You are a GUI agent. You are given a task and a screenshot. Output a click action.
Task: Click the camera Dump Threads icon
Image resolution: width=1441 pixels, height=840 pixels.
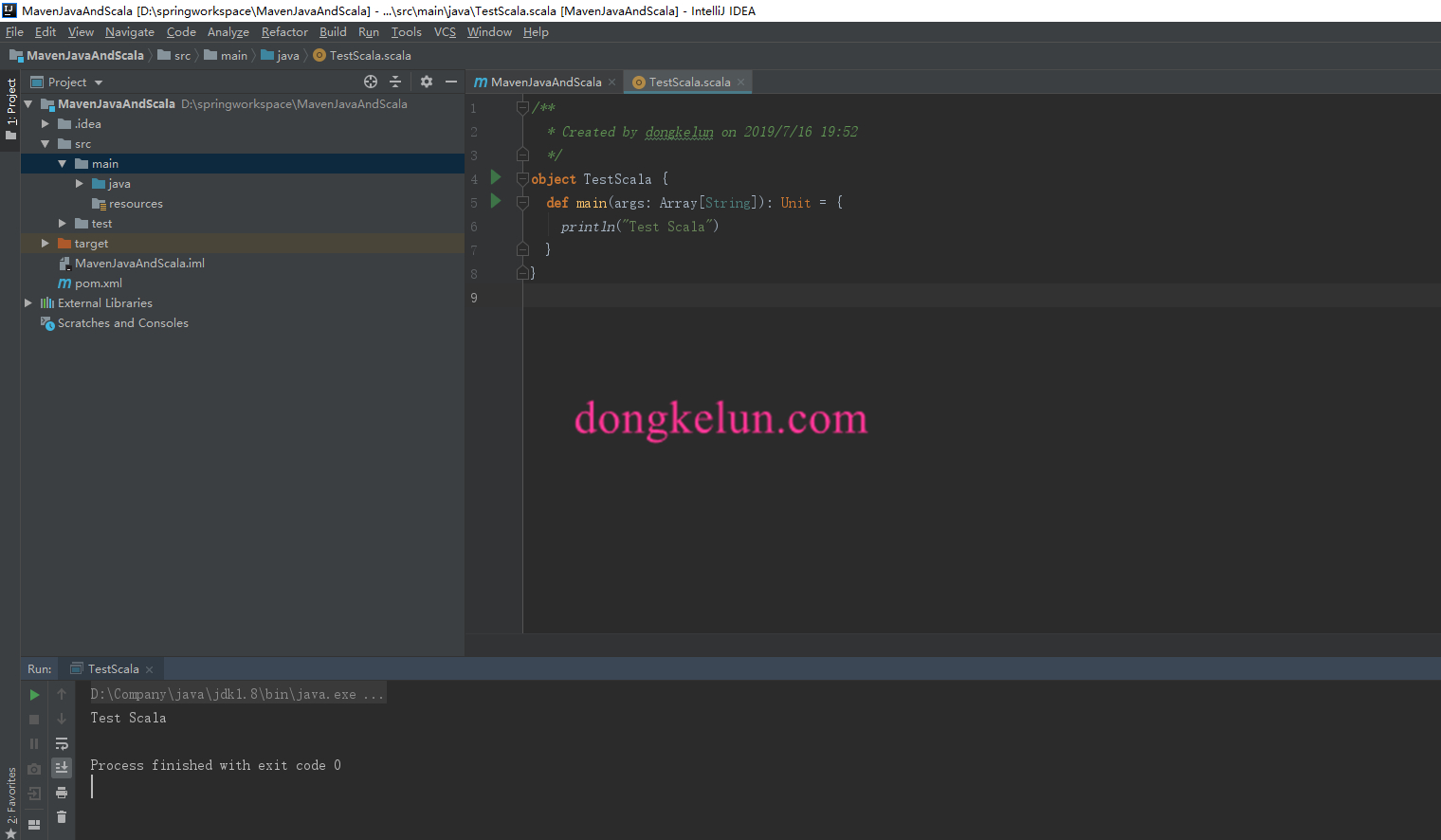pyautogui.click(x=34, y=769)
